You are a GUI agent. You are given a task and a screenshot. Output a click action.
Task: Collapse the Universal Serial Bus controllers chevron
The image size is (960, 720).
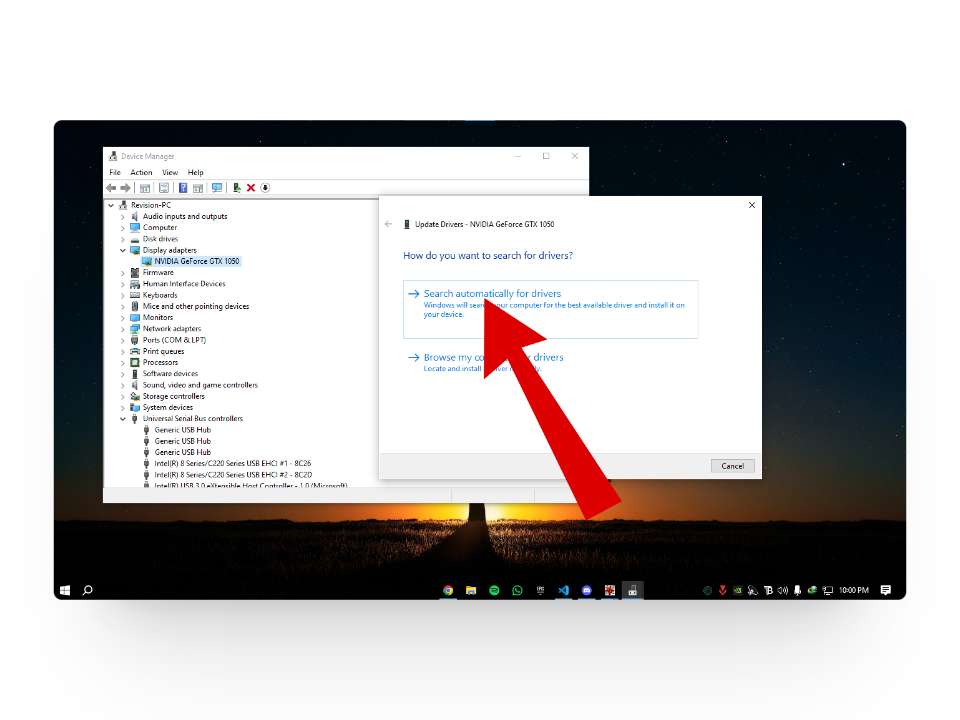122,419
